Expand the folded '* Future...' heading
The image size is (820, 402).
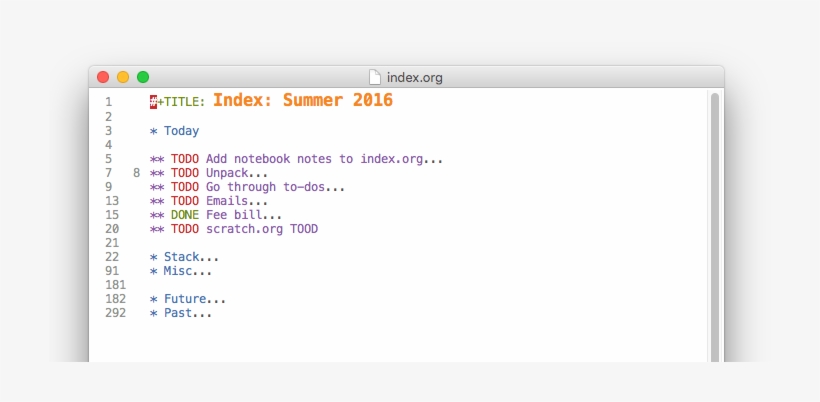coord(187,300)
